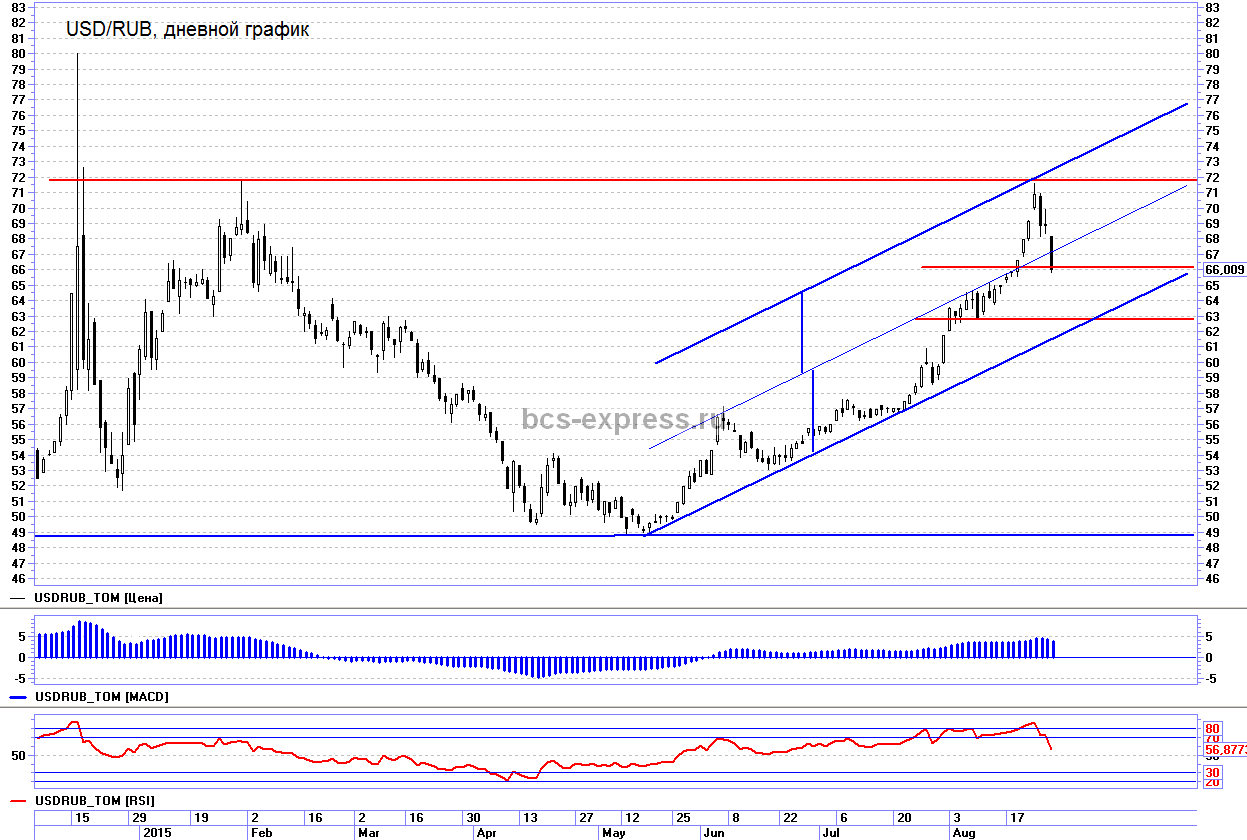
Task: Click the RSI current value label 56,877
Action: pos(1224,749)
